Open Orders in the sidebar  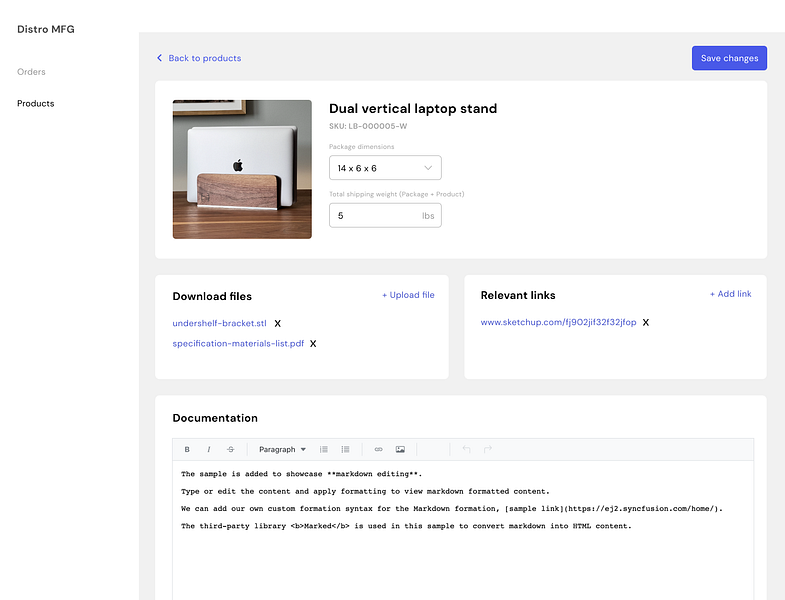[31, 72]
